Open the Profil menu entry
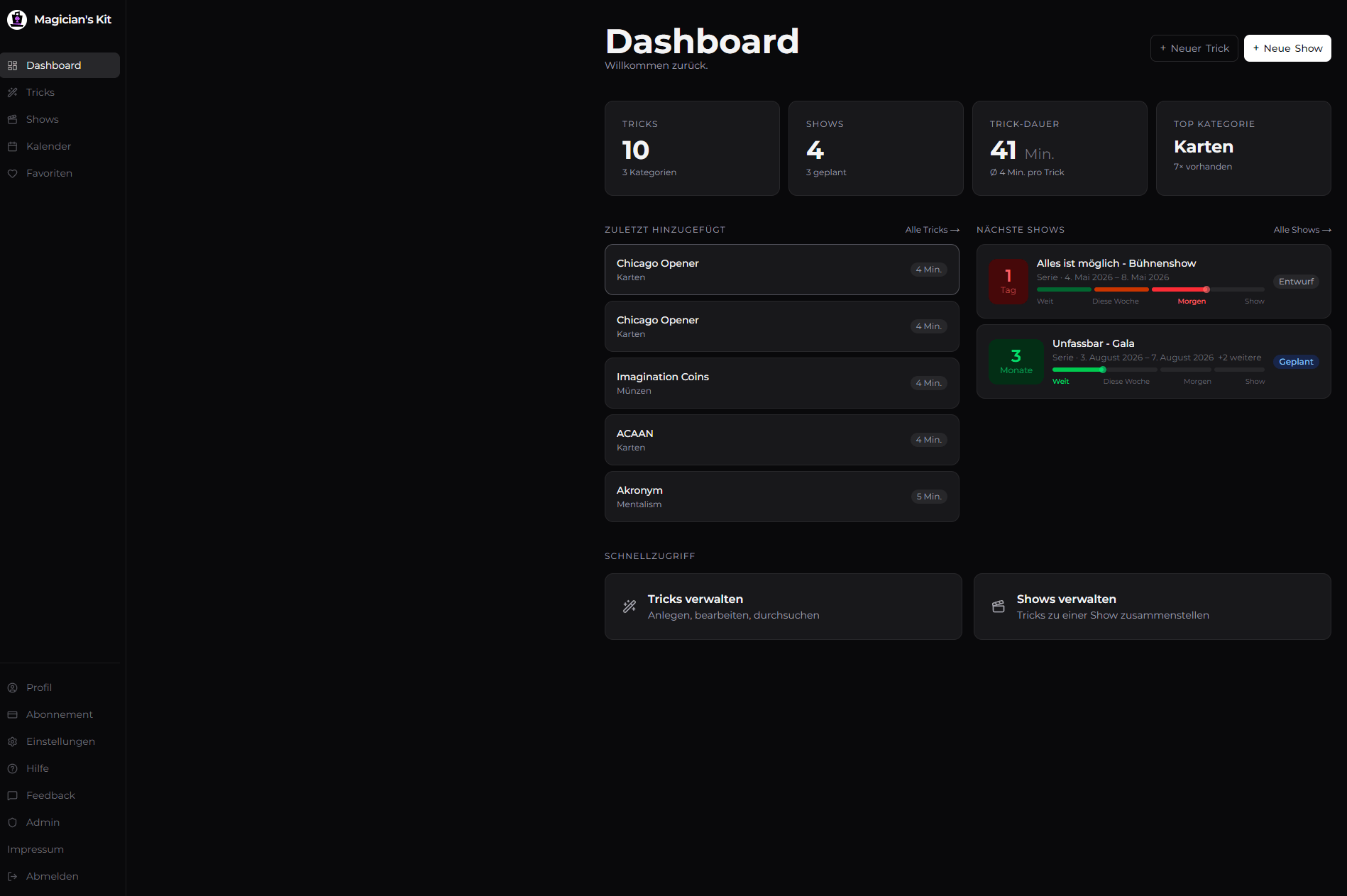 [60, 687]
